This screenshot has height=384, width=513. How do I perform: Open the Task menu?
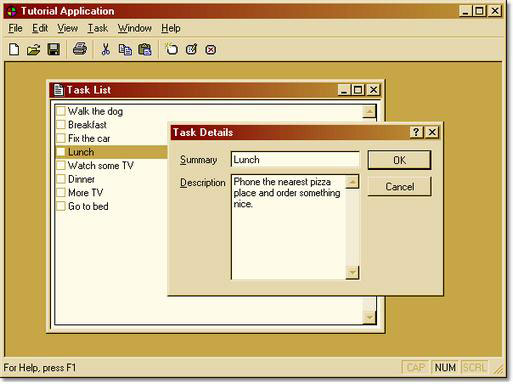(x=98, y=28)
